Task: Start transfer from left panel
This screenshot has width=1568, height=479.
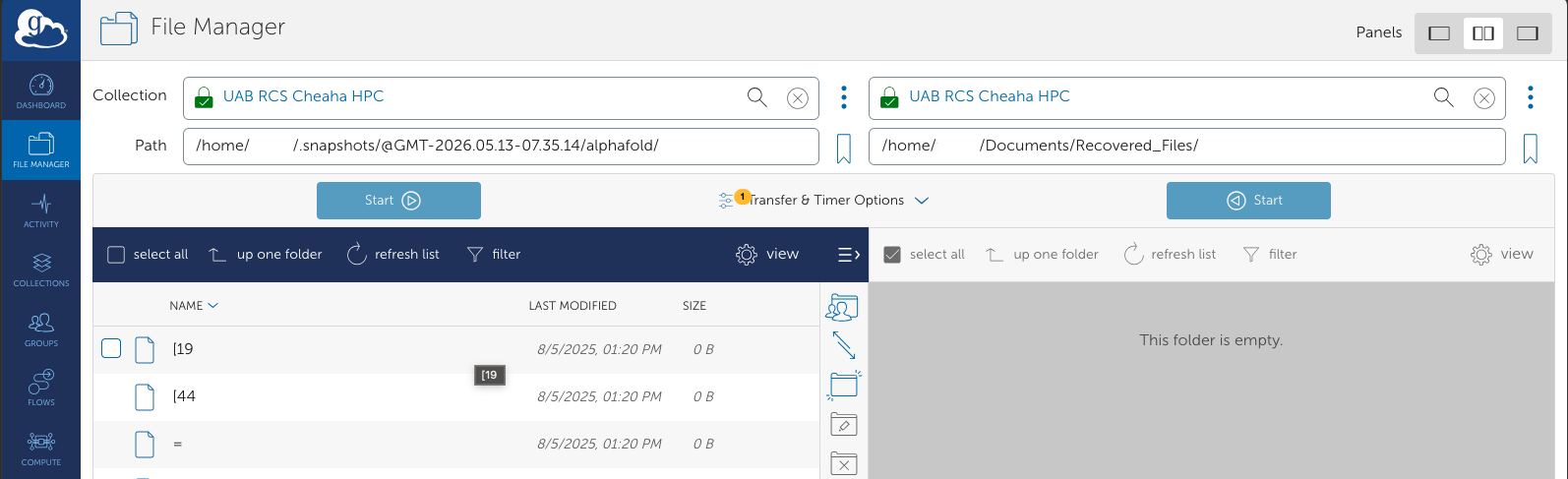Action: click(x=398, y=201)
